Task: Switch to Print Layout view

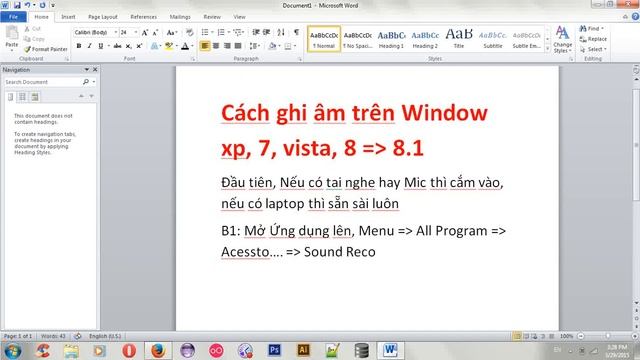Action: point(517,336)
